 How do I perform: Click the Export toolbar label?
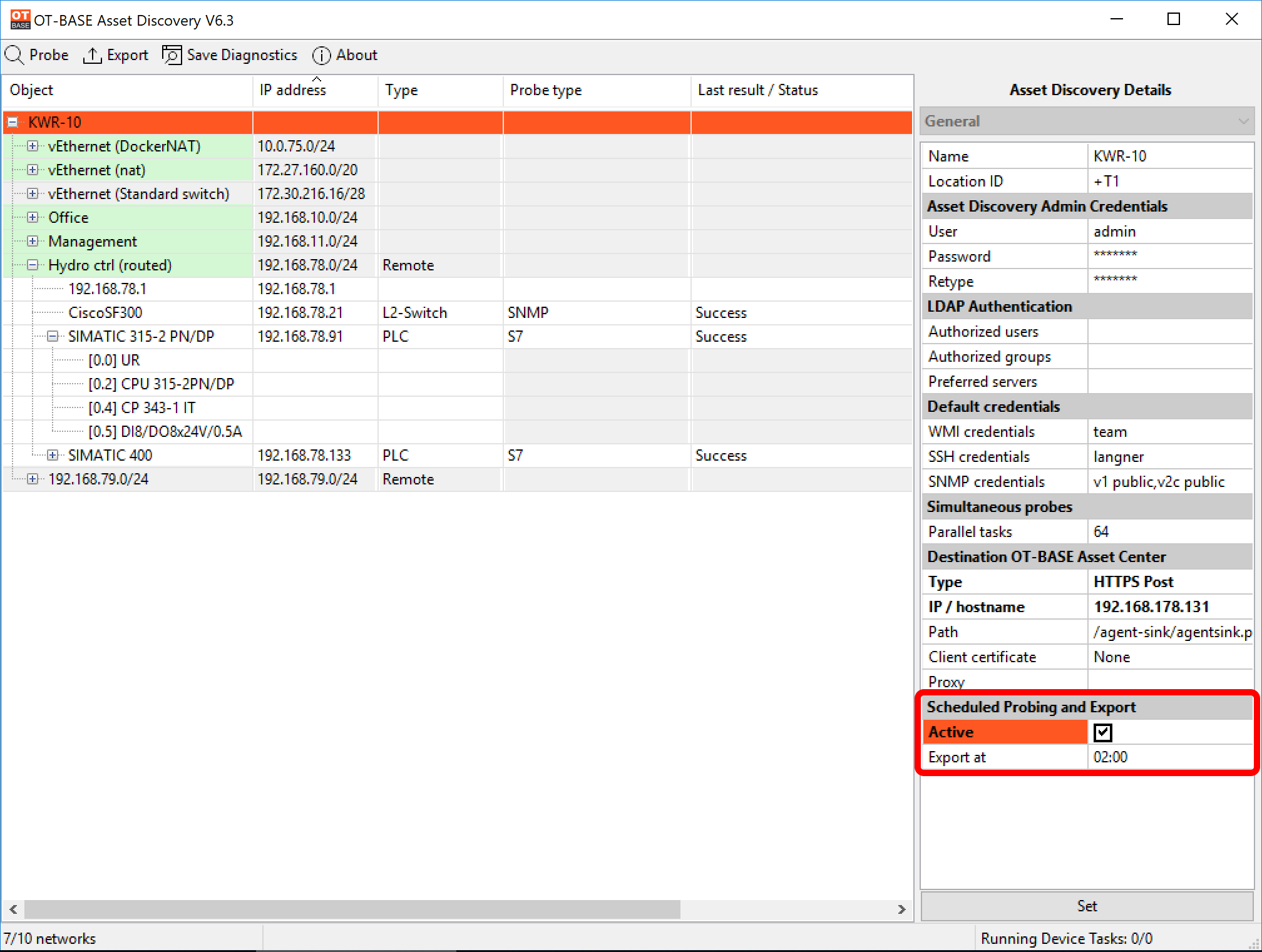pyautogui.click(x=128, y=55)
